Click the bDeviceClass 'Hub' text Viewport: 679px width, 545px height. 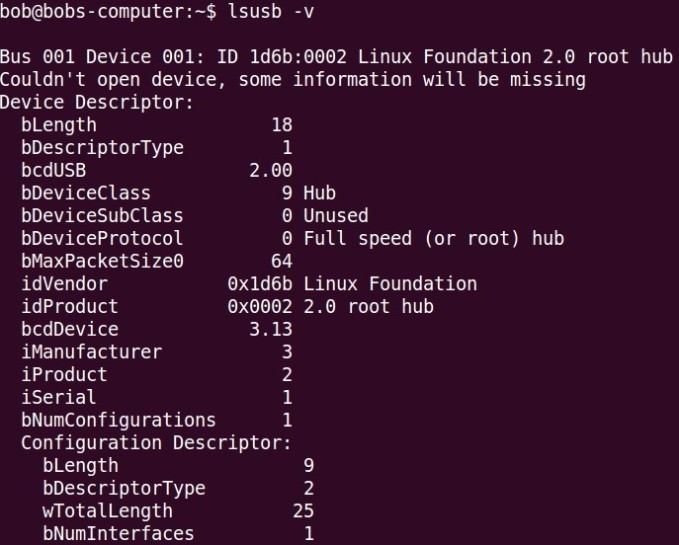(320, 193)
